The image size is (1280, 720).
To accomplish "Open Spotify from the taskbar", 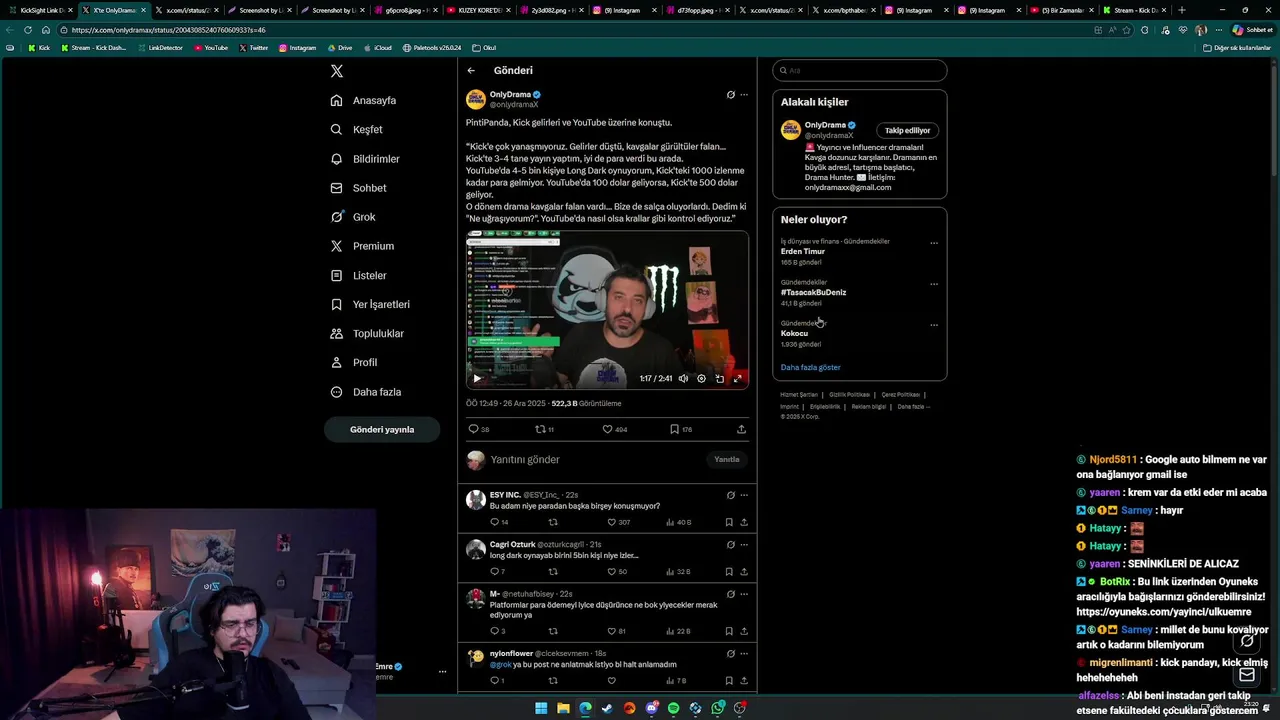I will 673,708.
